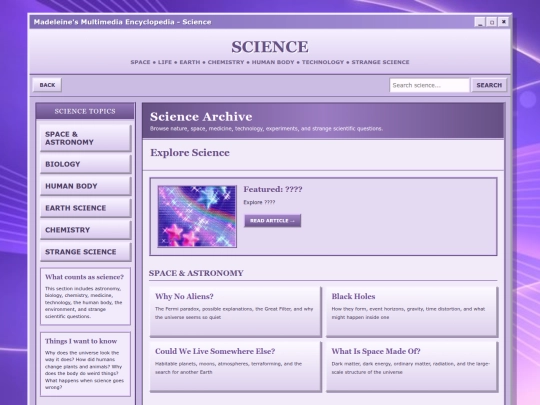This screenshot has width=540, height=405.
Task: Select Space & Astronomy sidebar topic
Action: click(86, 138)
